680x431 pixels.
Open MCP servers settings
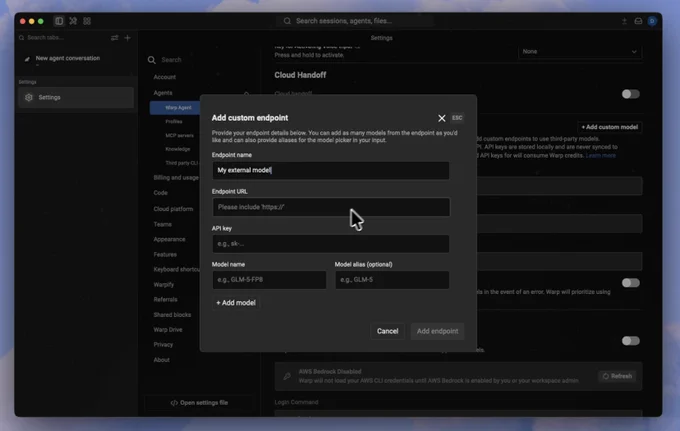click(x=180, y=136)
